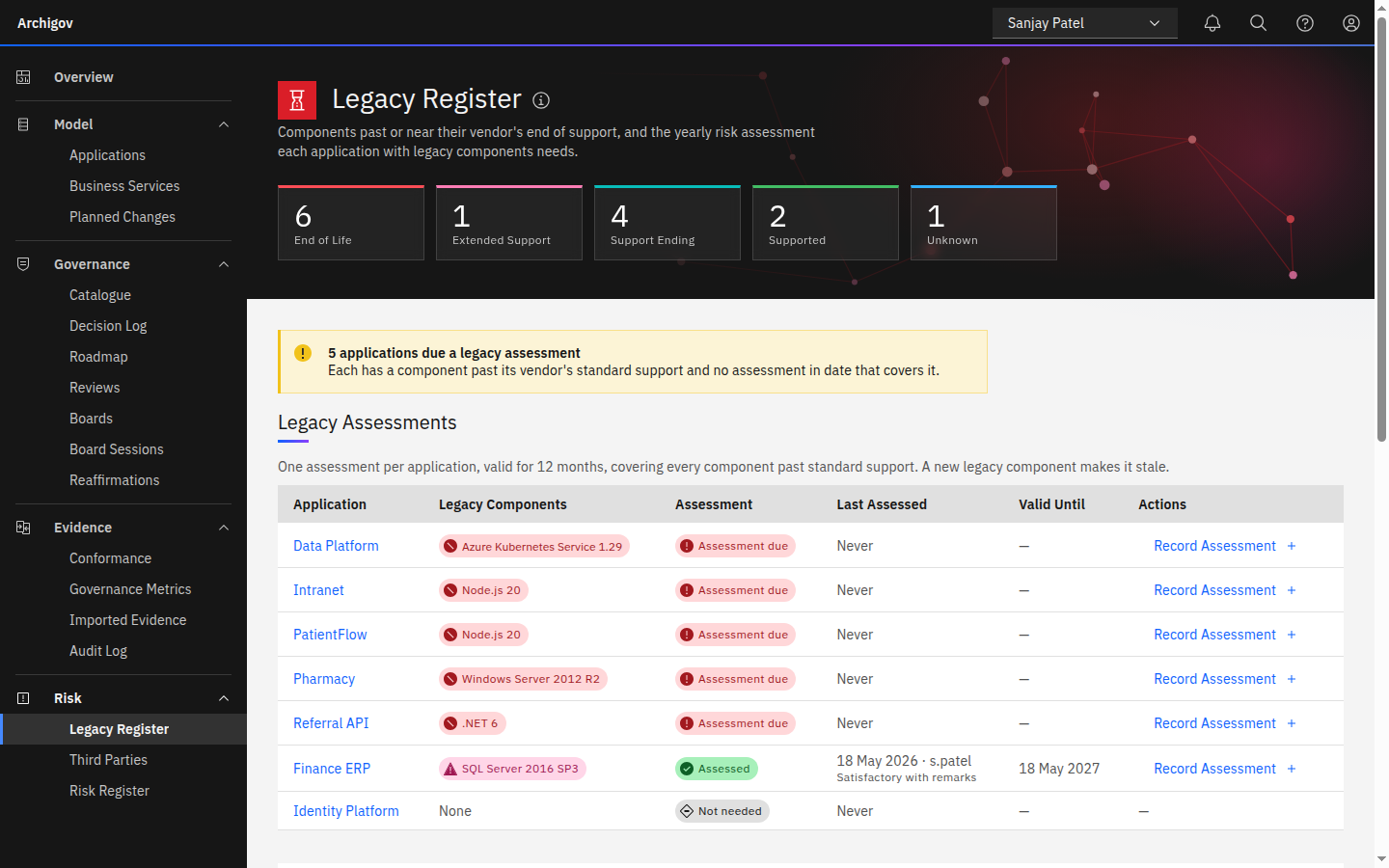1389x868 pixels.
Task: Click the Model section icon in sidebar
Action: click(x=23, y=124)
